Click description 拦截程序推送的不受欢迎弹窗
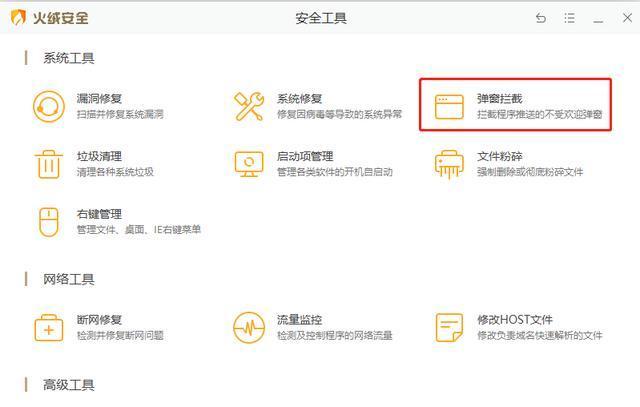This screenshot has height=407, width=640. click(540, 114)
